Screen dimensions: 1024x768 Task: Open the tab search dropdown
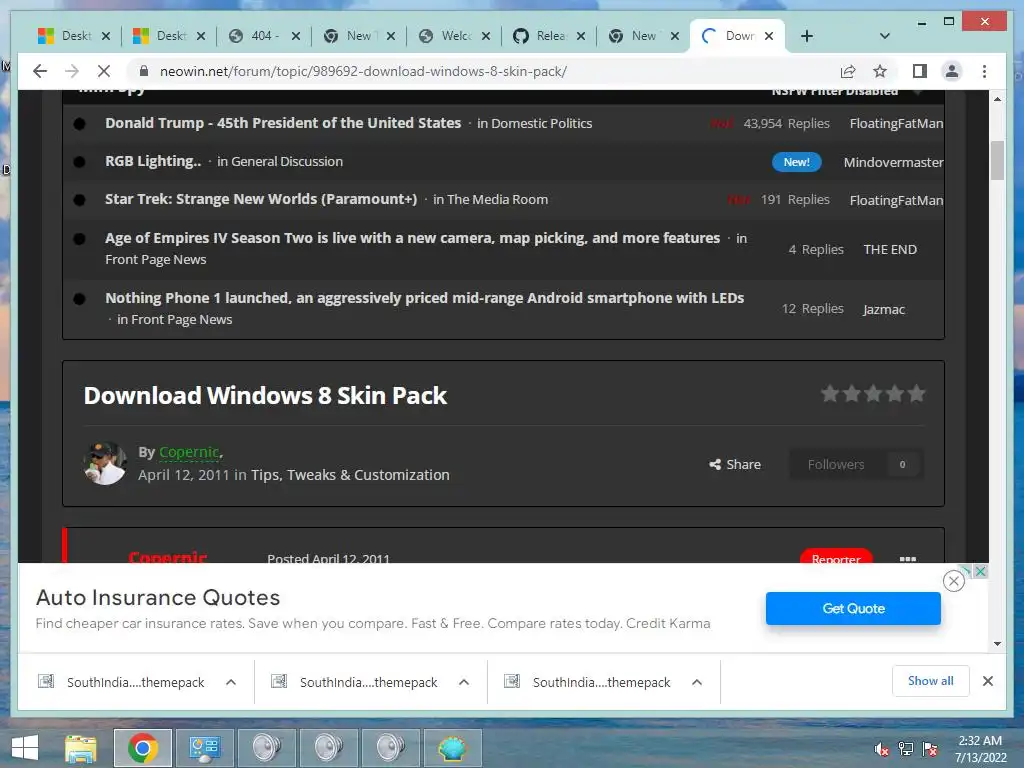885,36
